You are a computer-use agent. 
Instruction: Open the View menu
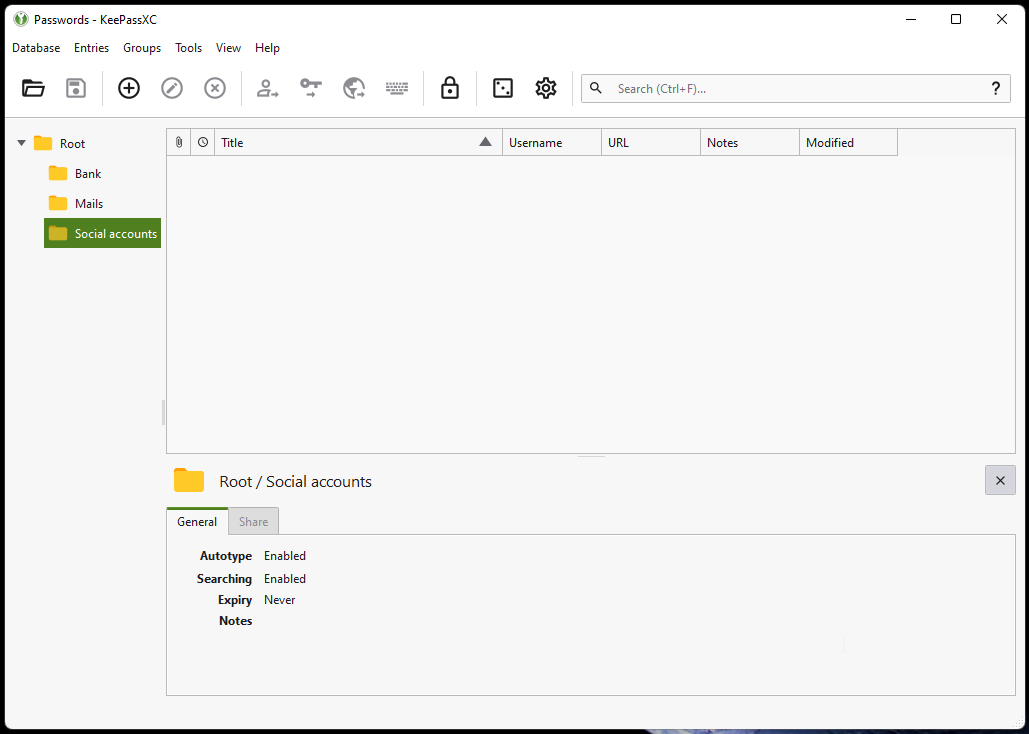pos(228,48)
